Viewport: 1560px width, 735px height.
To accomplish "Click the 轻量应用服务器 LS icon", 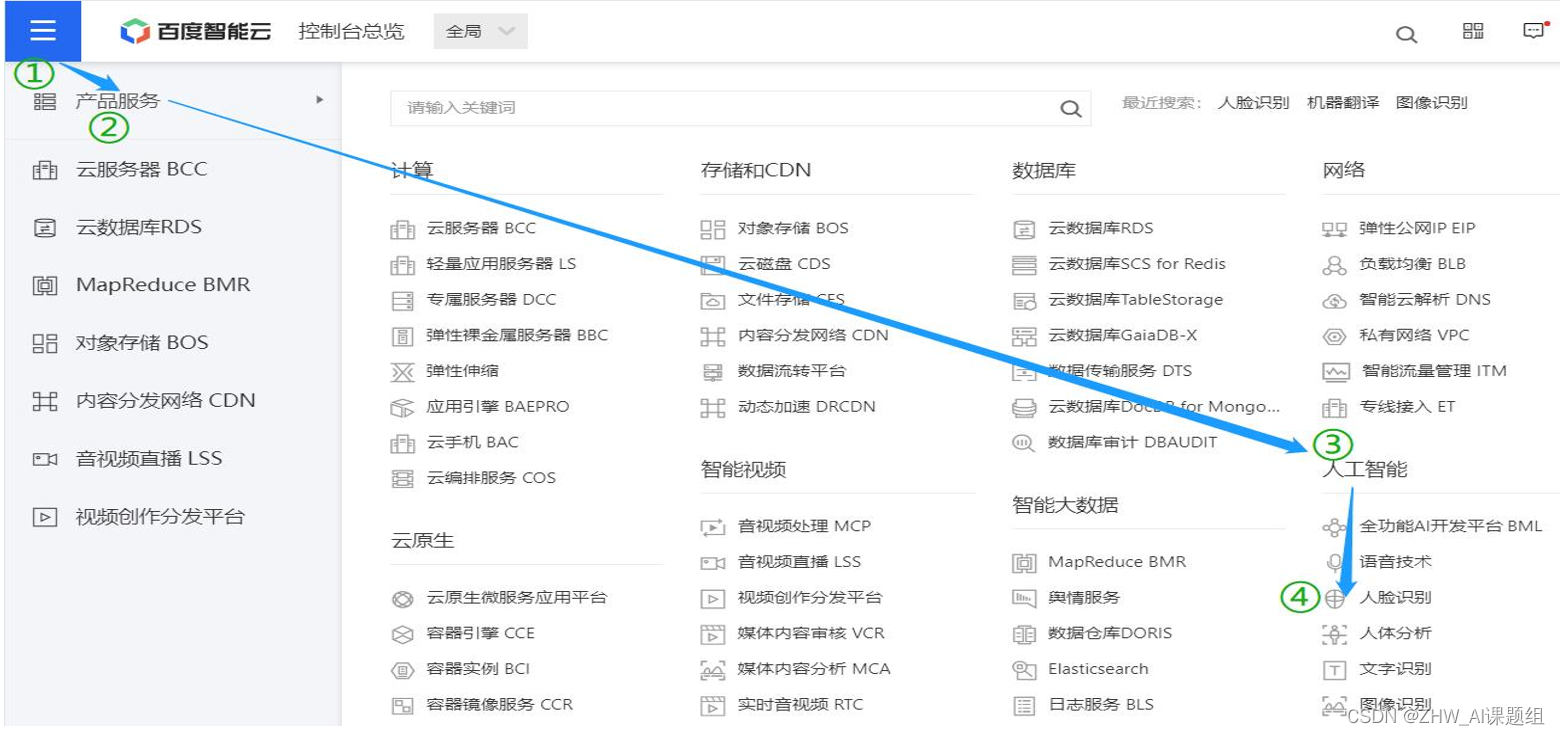I will click(x=402, y=265).
